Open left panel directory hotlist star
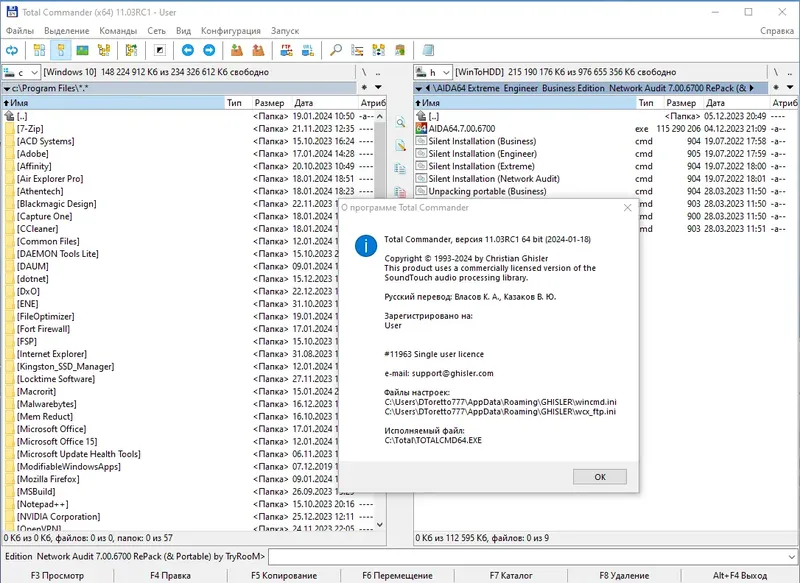800x583 pixels. 364,88
